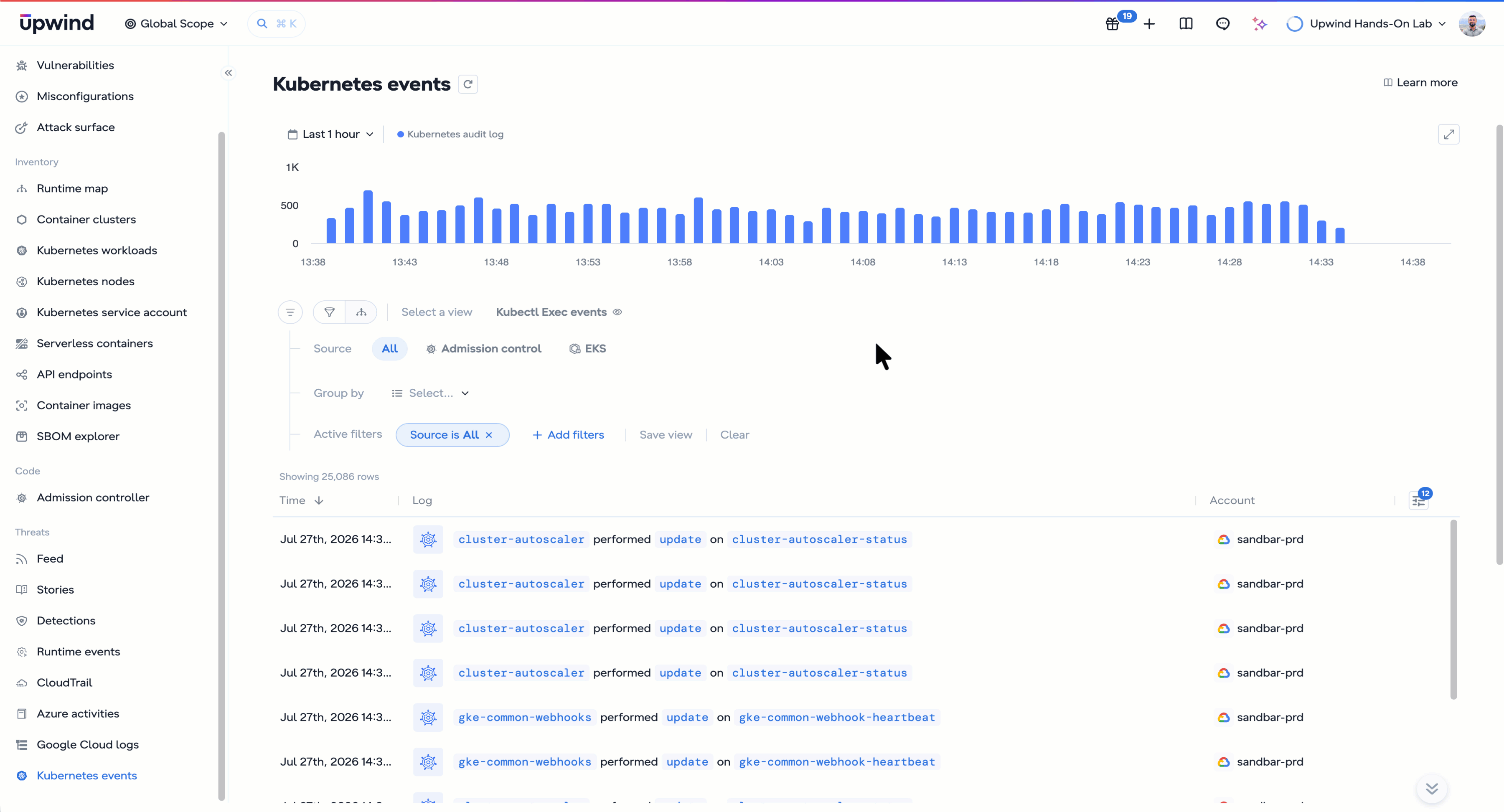The width and height of the screenshot is (1504, 812).
Task: Click 'Showing 25,086 rows' text
Action: [x=329, y=476]
